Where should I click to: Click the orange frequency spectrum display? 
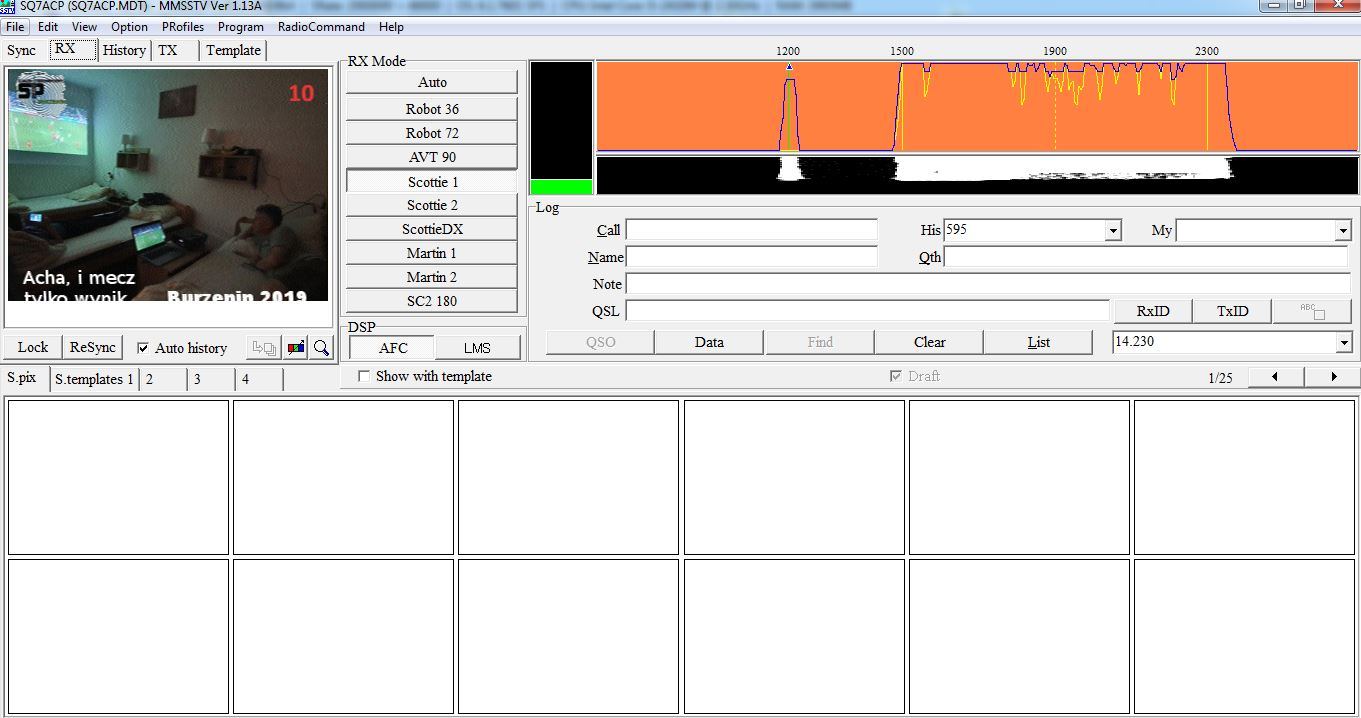tap(977, 106)
